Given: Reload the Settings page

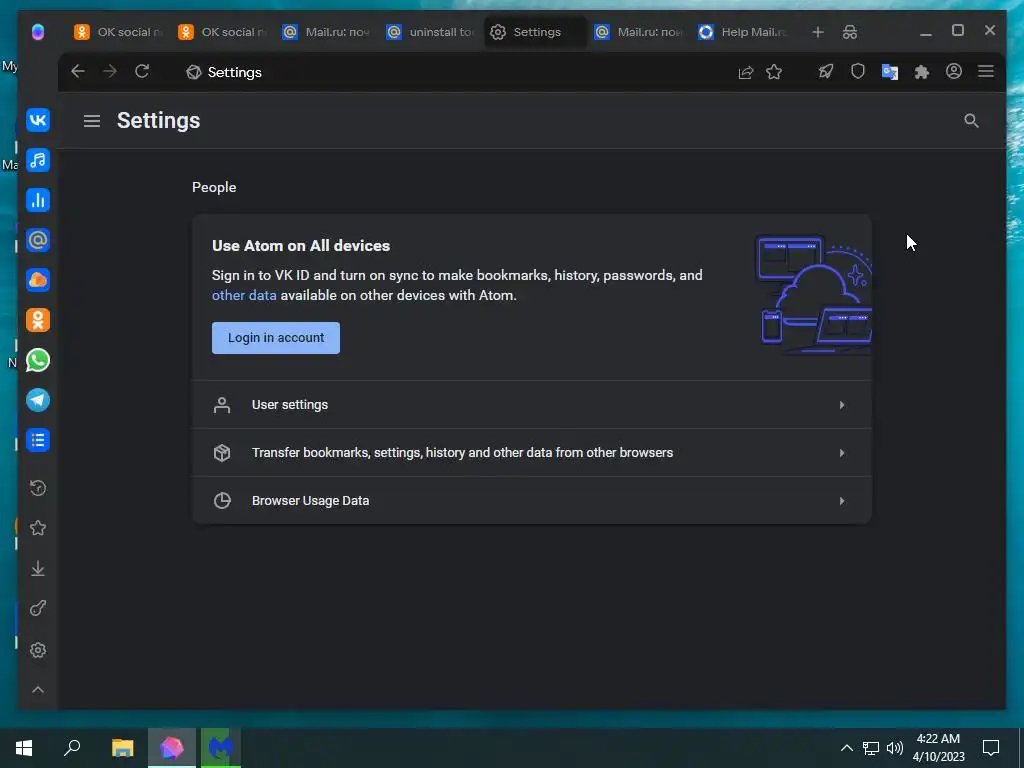Looking at the screenshot, I should coord(142,71).
